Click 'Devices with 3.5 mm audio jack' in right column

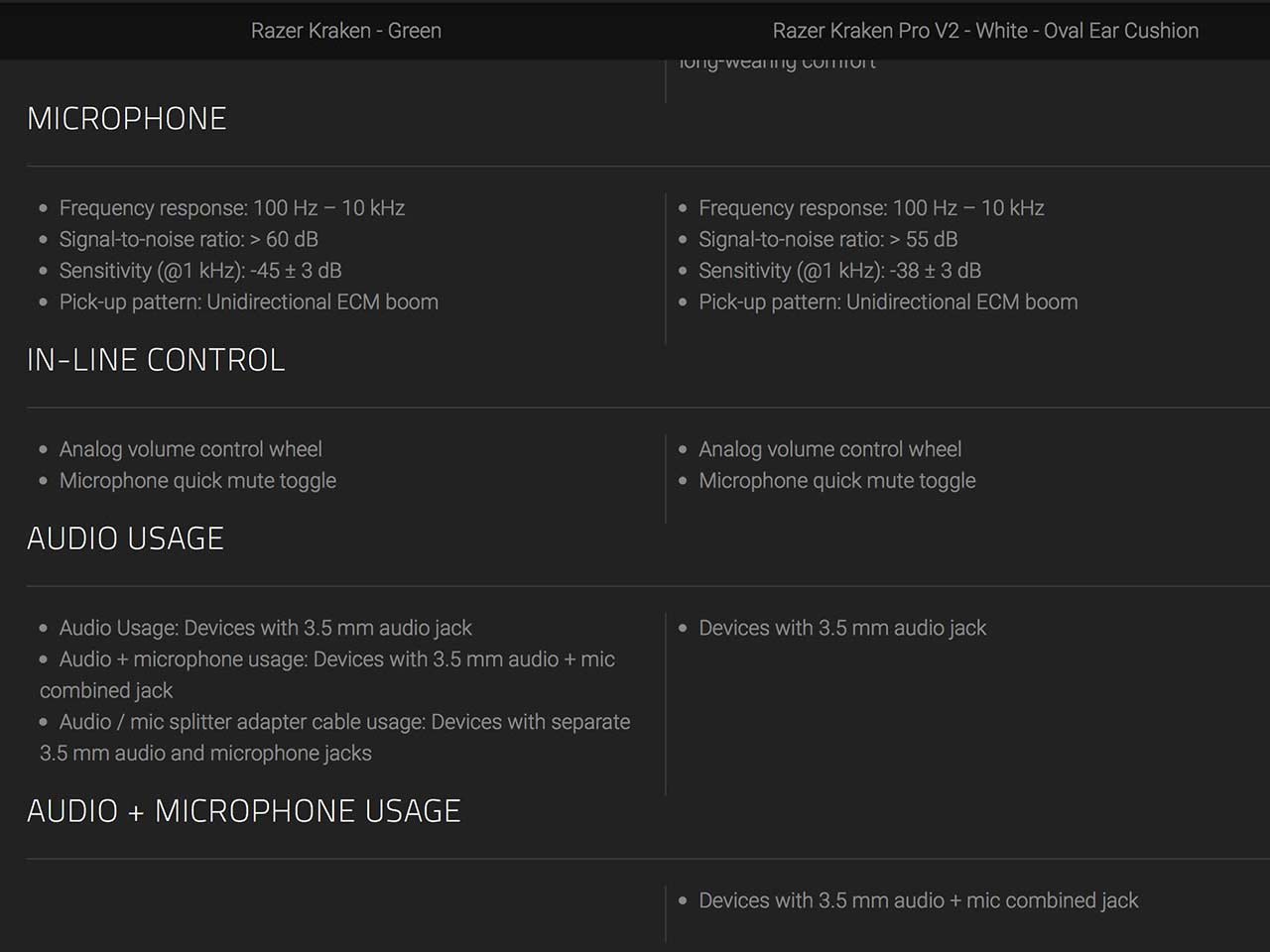click(842, 628)
